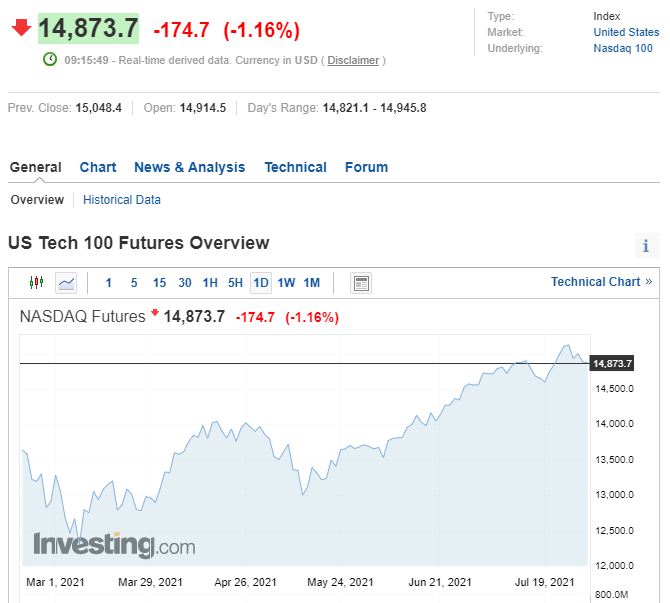Switch chart to candlestick view
The image size is (670, 603).
point(37,283)
